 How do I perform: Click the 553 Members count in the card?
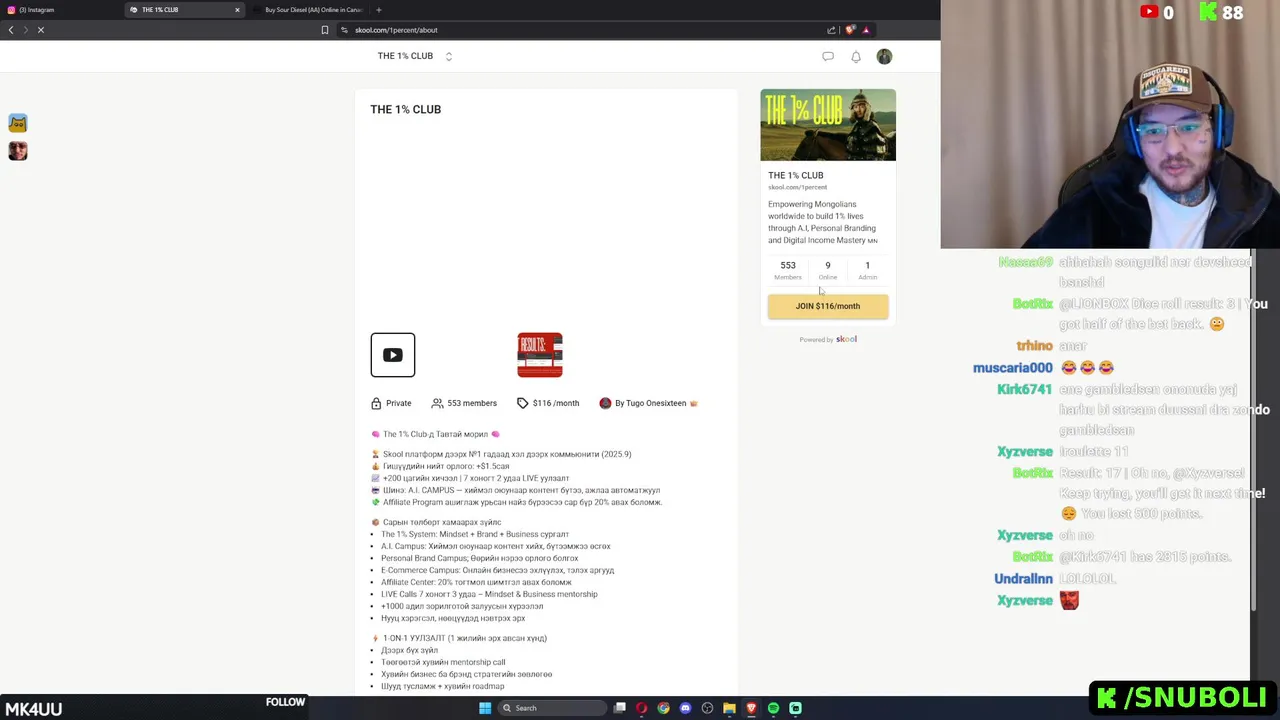[x=788, y=270]
